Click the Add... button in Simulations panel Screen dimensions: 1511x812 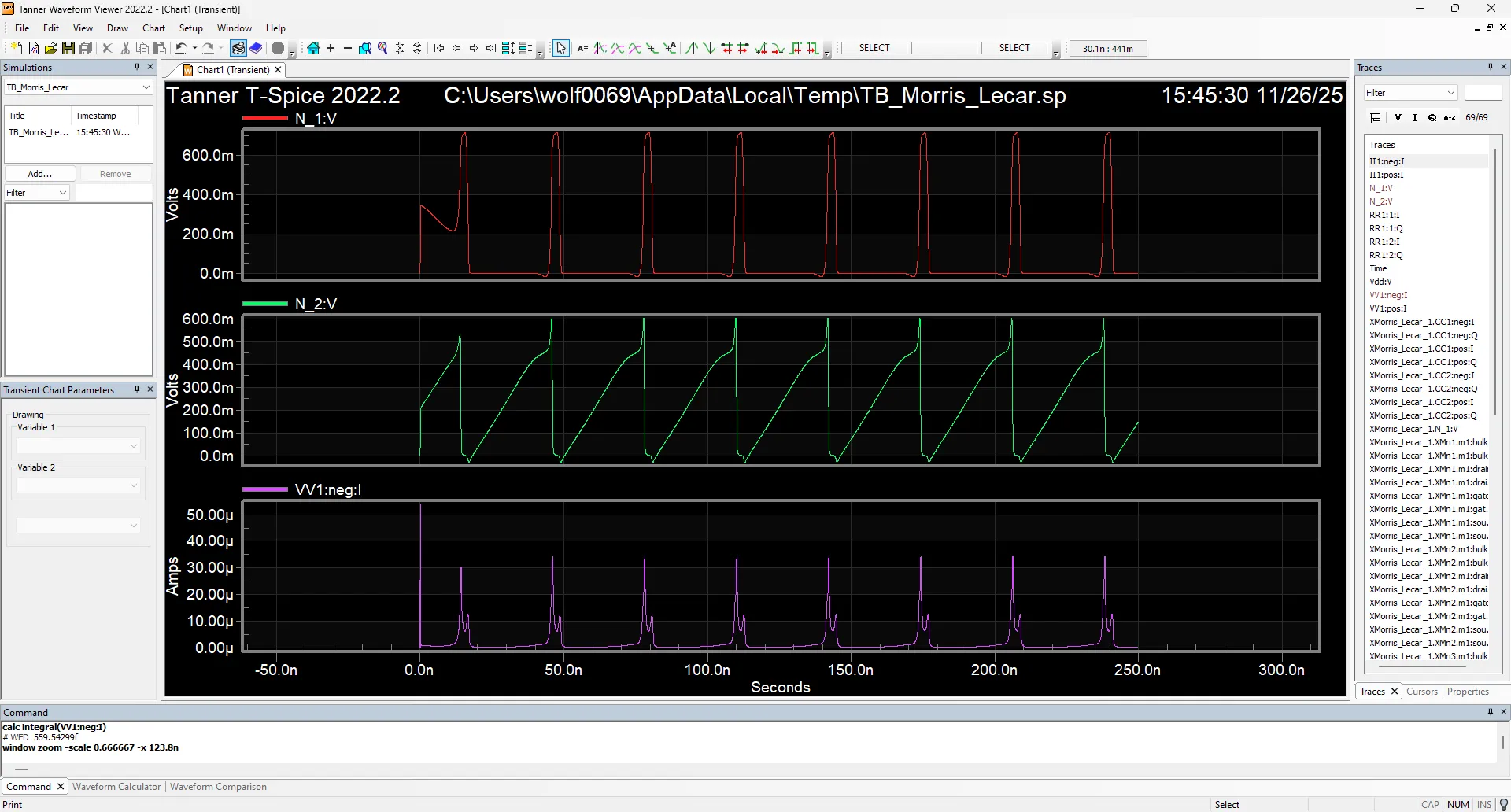tap(39, 173)
